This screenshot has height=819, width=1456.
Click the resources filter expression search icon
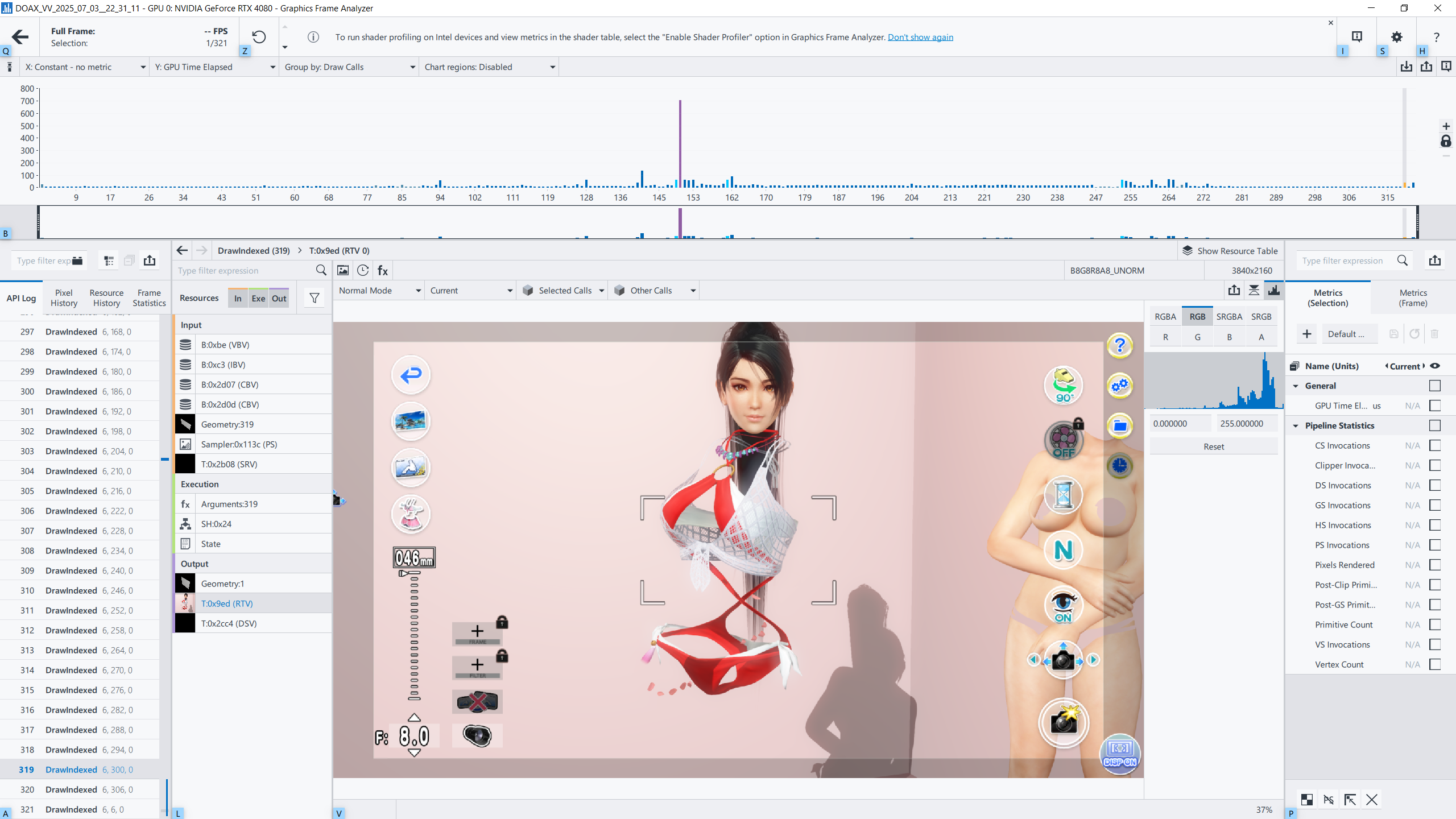pos(321,270)
